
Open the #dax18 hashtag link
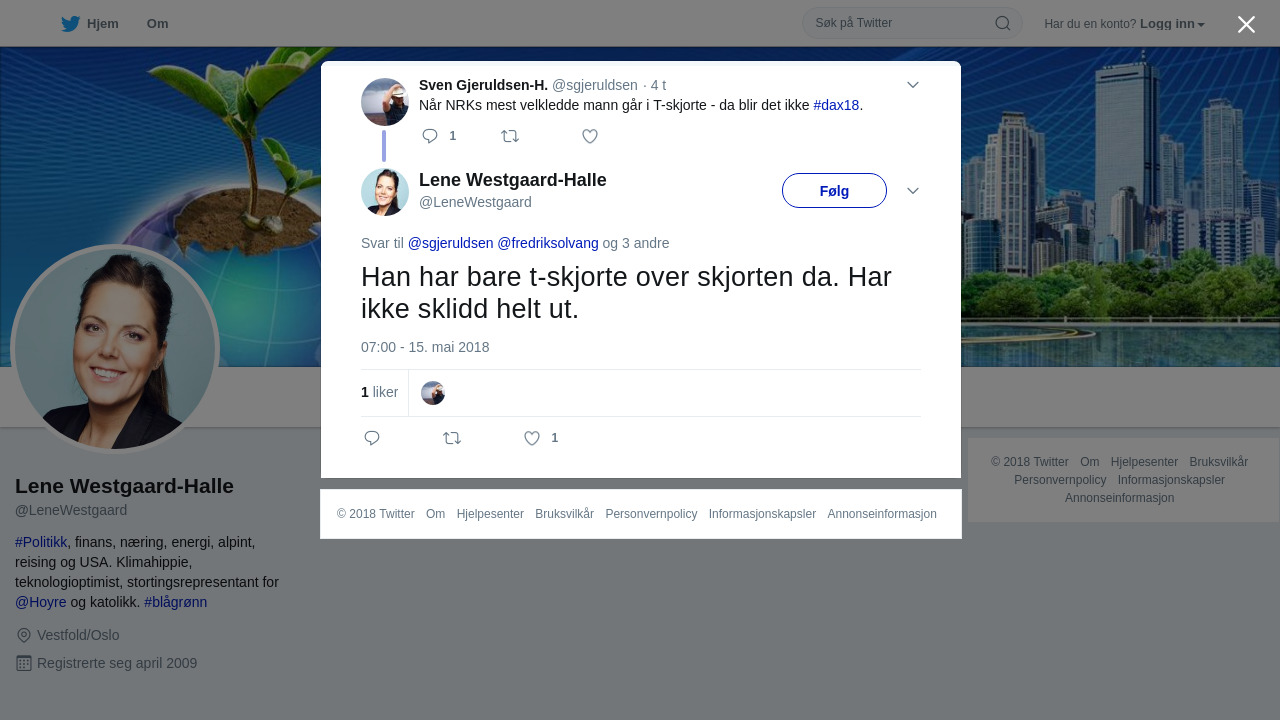point(836,105)
